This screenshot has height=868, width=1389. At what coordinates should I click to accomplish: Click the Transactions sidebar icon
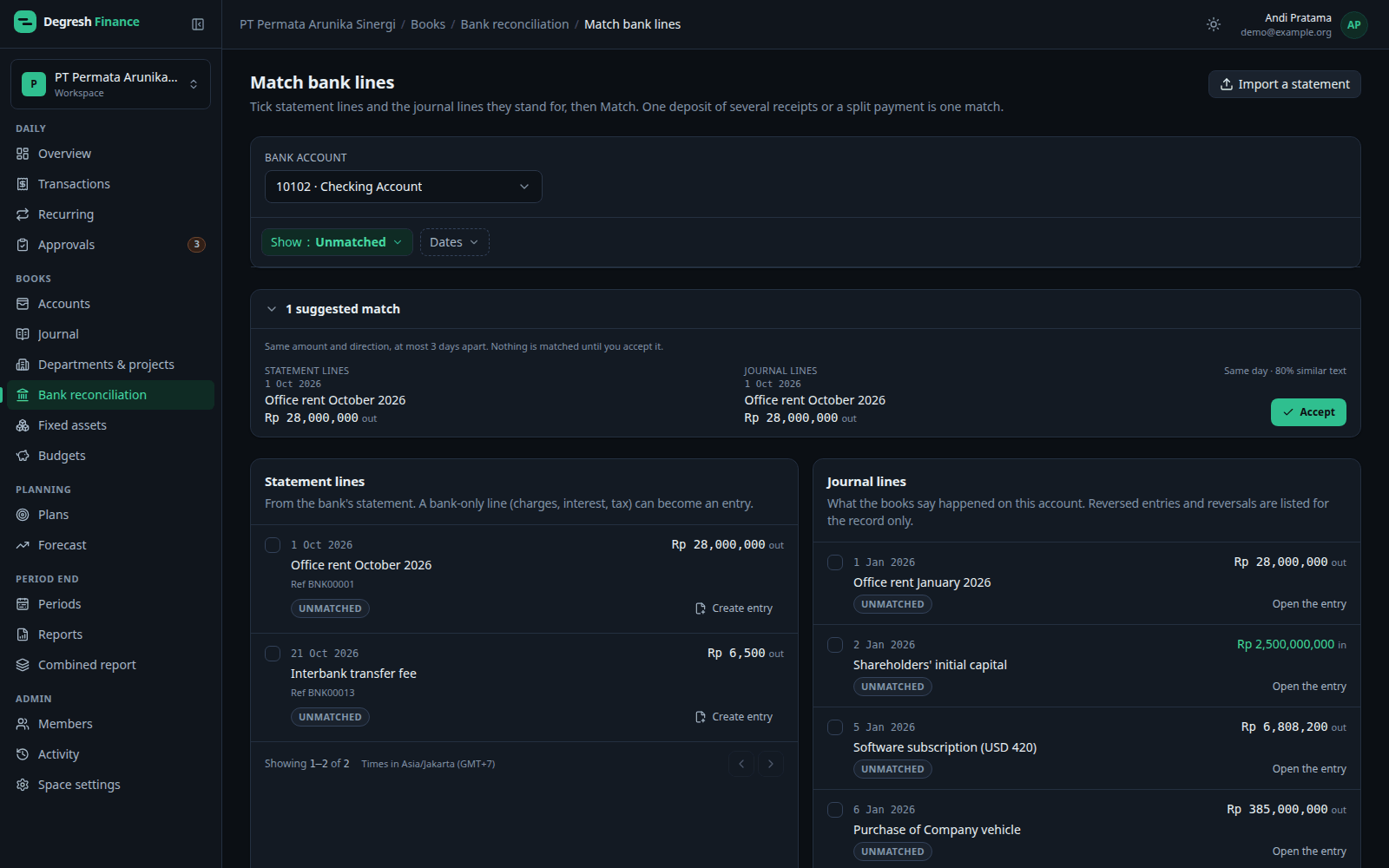point(23,184)
